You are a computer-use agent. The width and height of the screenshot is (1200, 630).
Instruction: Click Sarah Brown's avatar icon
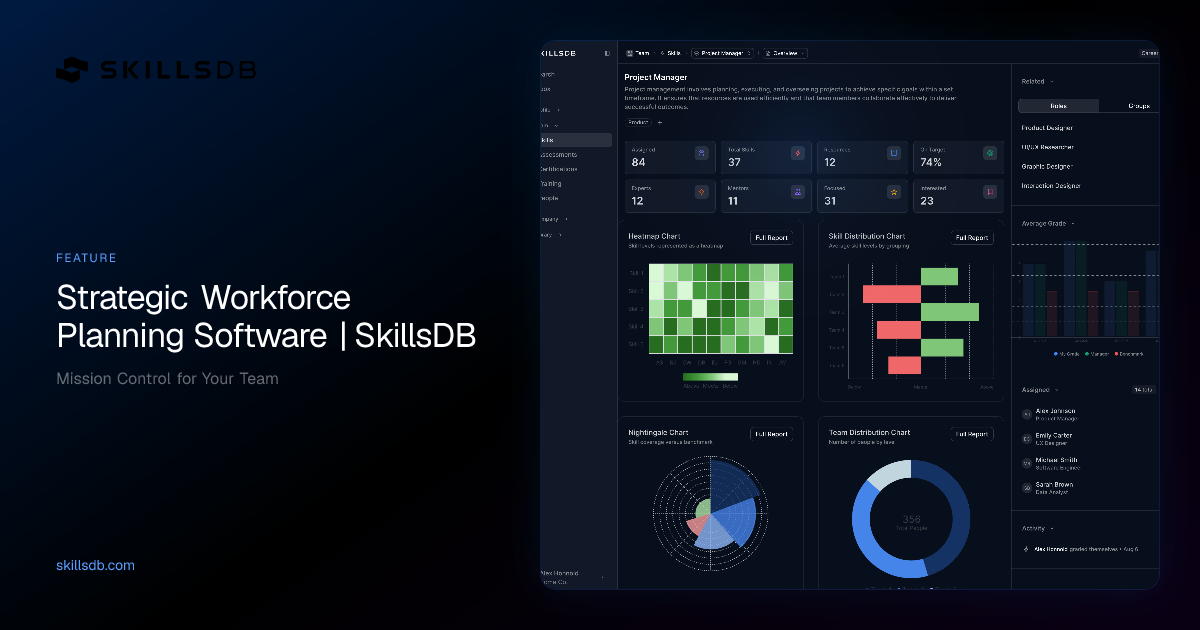click(1027, 488)
